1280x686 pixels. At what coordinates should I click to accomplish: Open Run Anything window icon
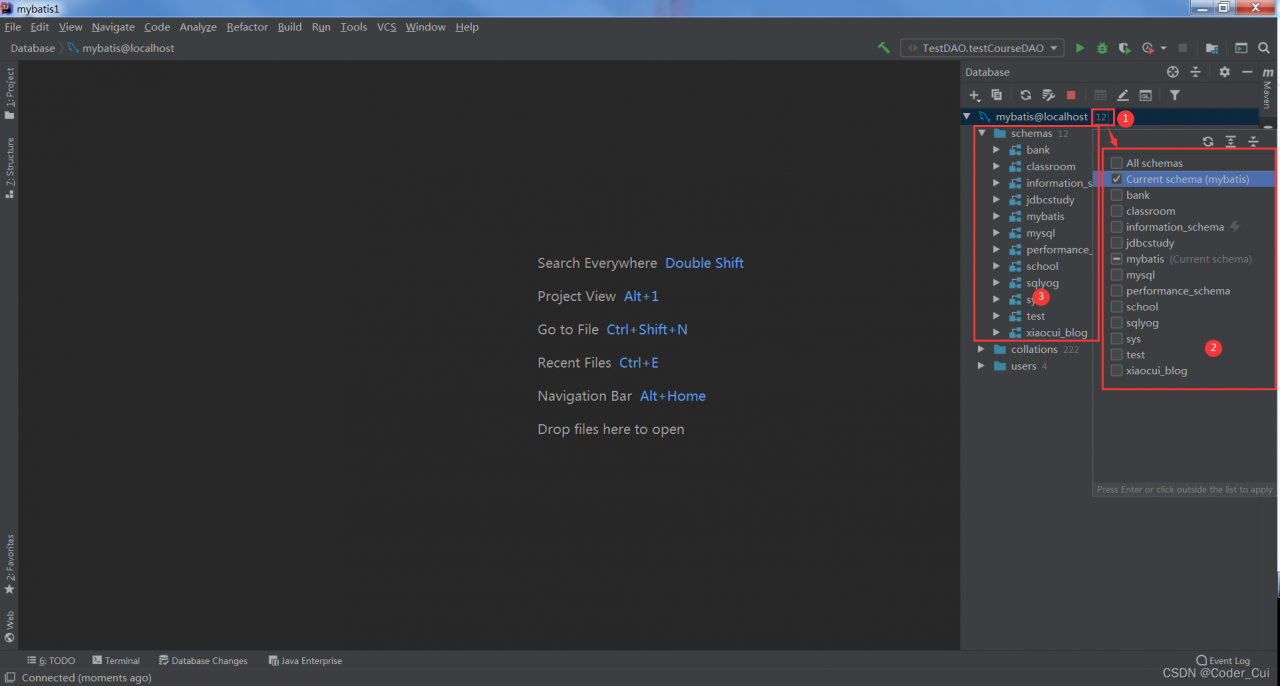coord(1241,48)
